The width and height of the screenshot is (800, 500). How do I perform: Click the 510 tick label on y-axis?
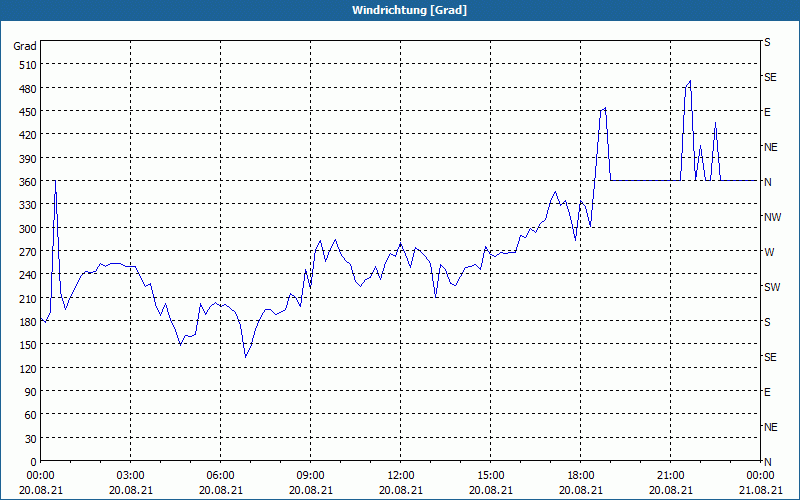25,65
